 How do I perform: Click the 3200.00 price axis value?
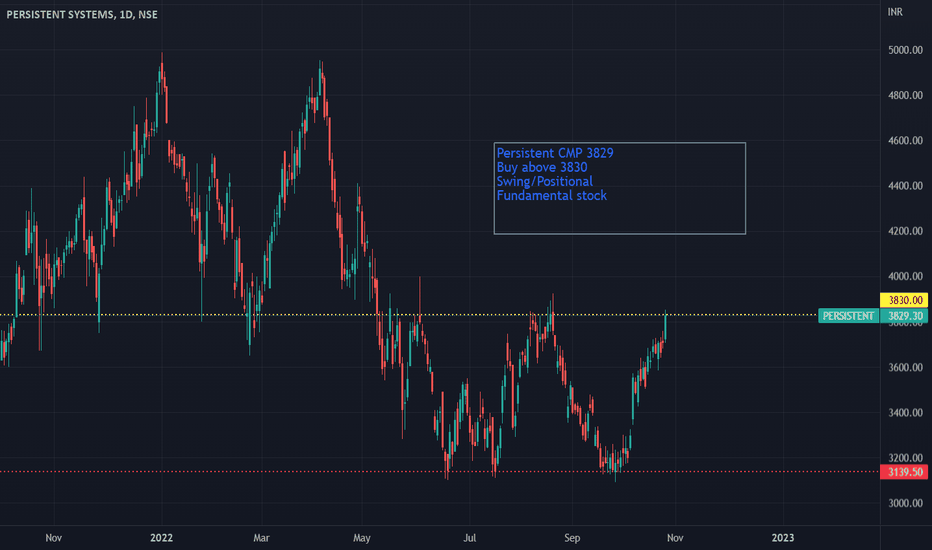pos(905,458)
